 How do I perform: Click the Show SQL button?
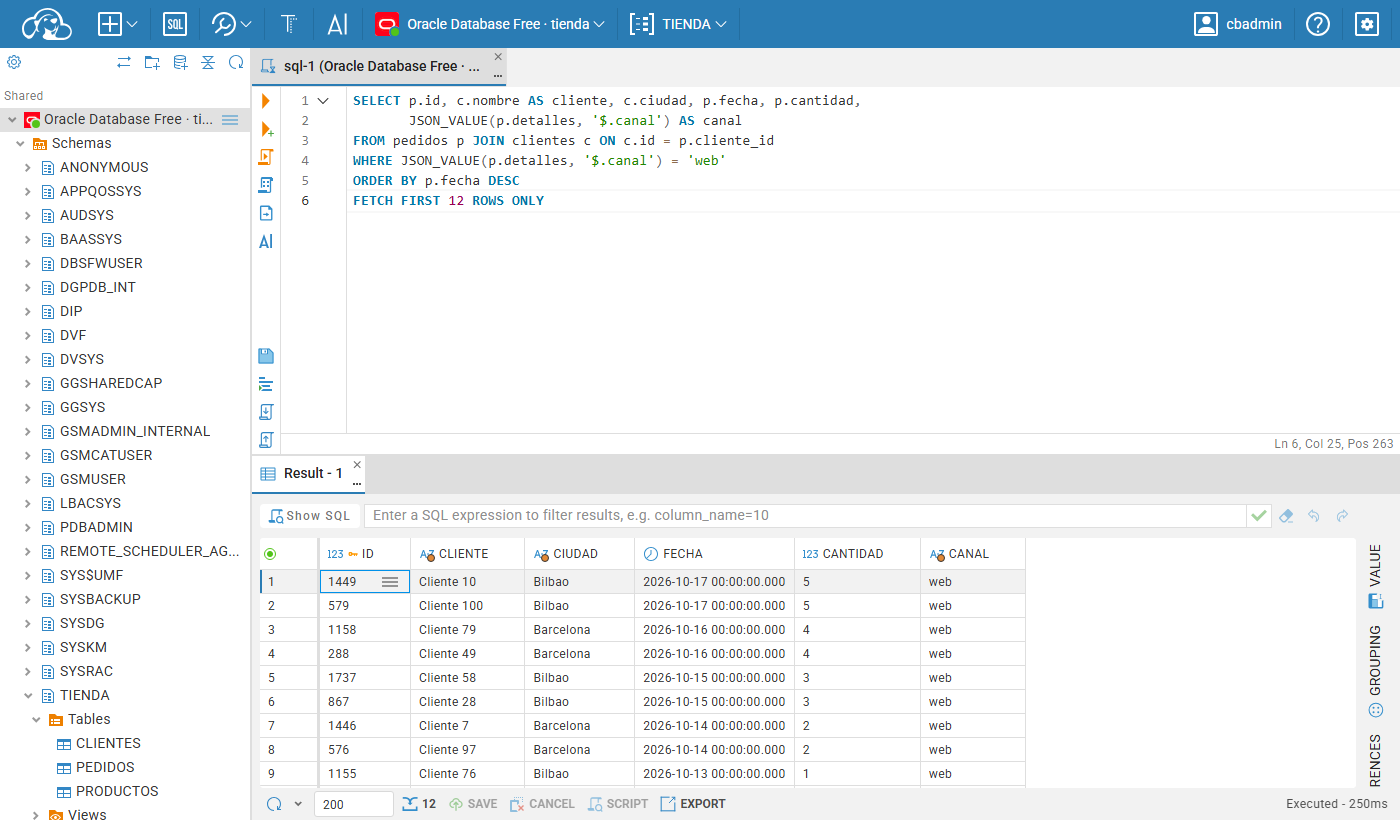coord(308,516)
